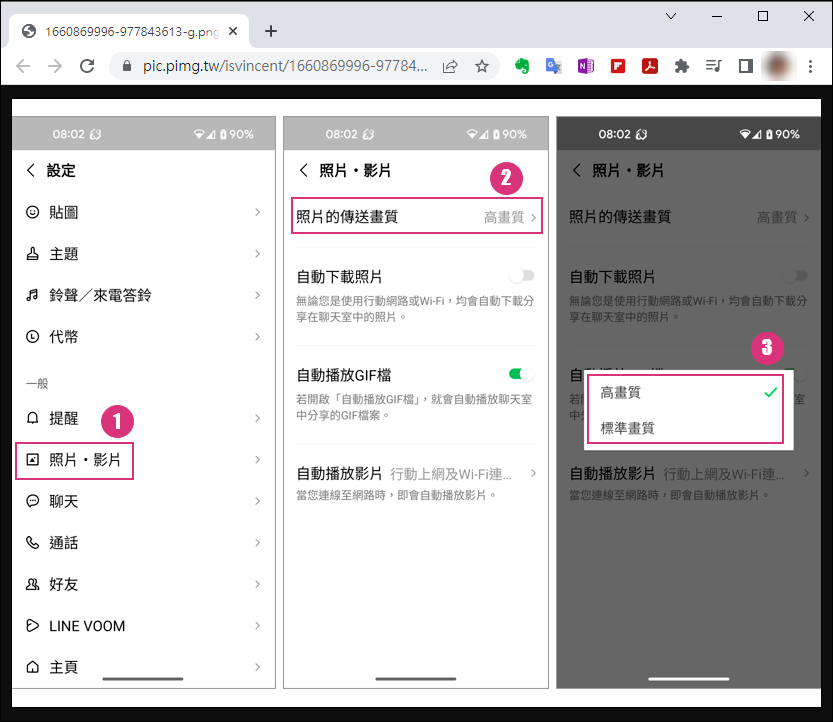Expand the 好友 row chevron

pyautogui.click(x=257, y=584)
